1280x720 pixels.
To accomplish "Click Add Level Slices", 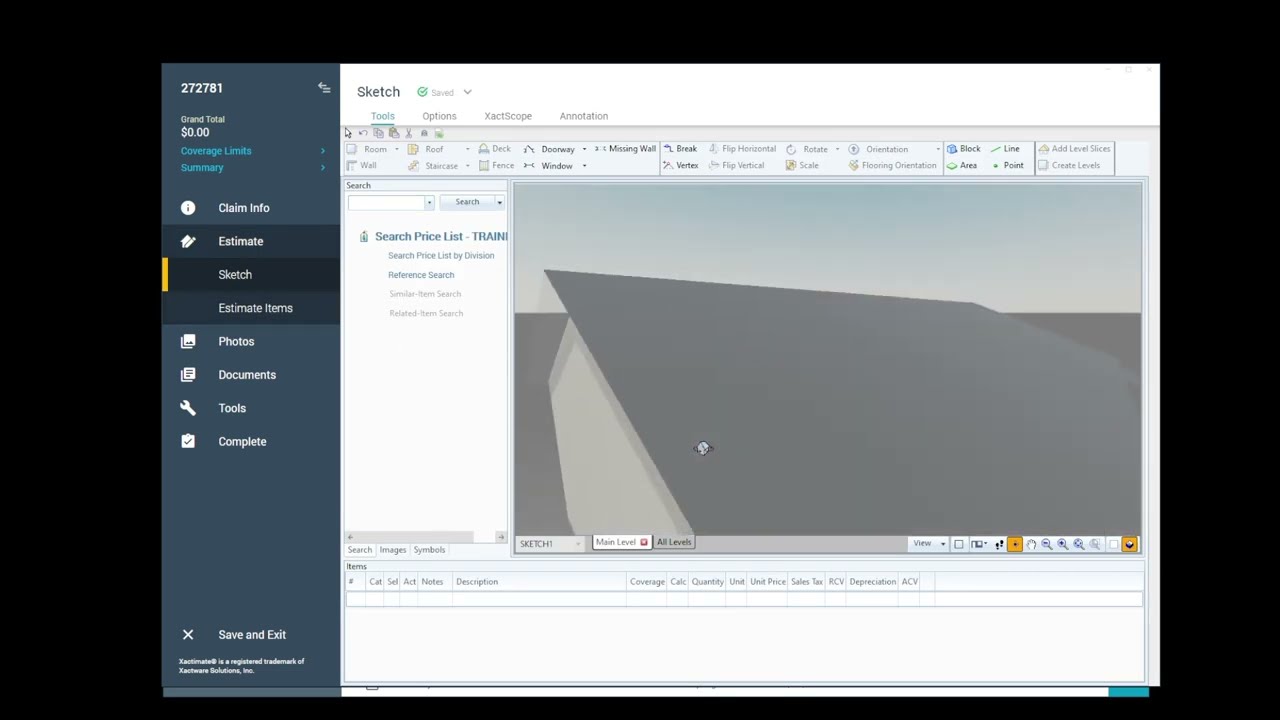I will coord(1074,149).
